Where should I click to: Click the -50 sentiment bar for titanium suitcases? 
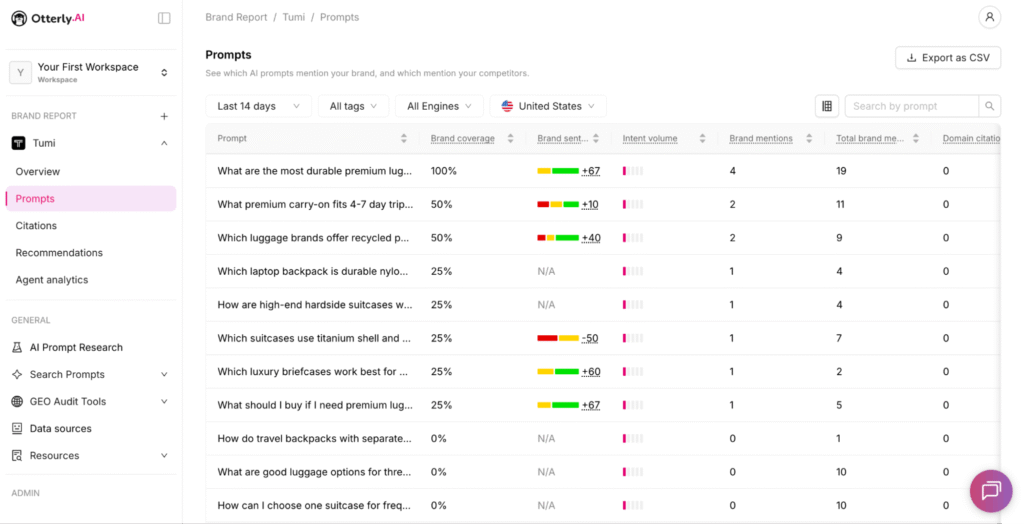[x=558, y=338]
